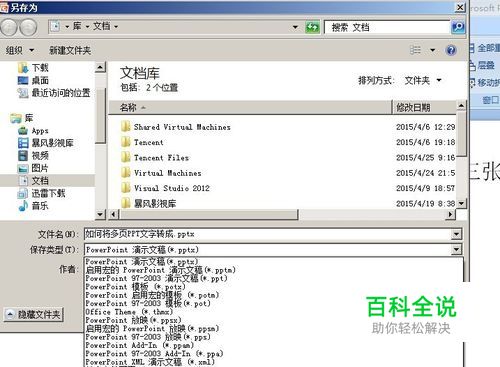Open the 组织 menu
The width and height of the screenshot is (500, 367).
tap(20, 50)
